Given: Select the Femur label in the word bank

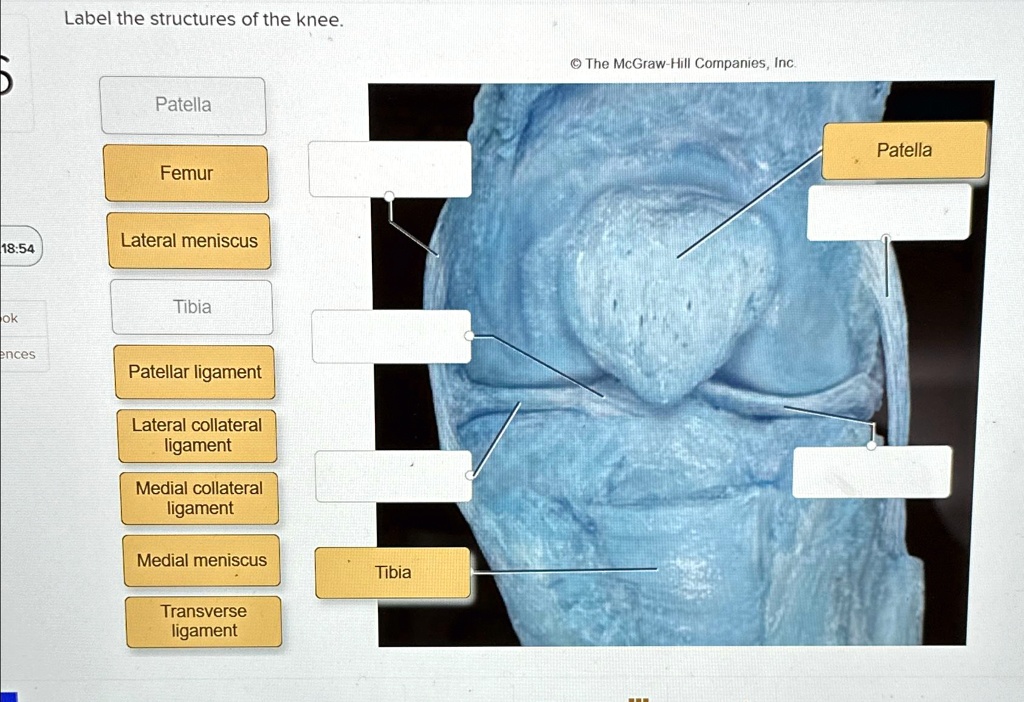Looking at the screenshot, I should (x=185, y=172).
